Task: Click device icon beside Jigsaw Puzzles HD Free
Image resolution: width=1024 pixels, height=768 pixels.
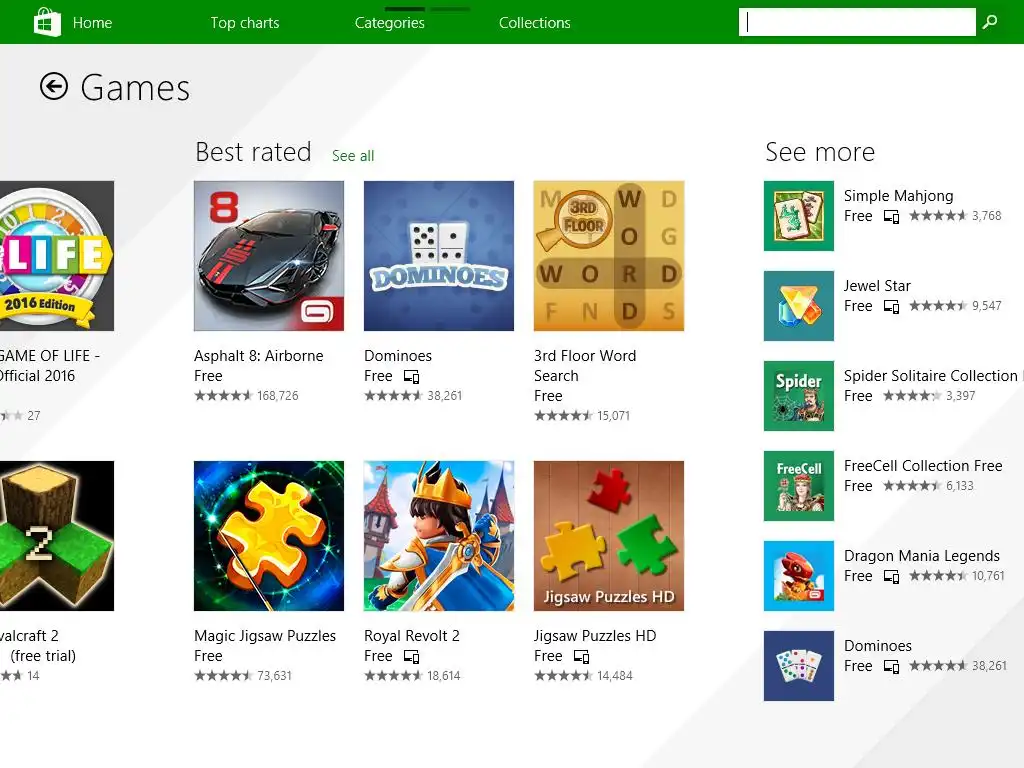Action: [581, 656]
